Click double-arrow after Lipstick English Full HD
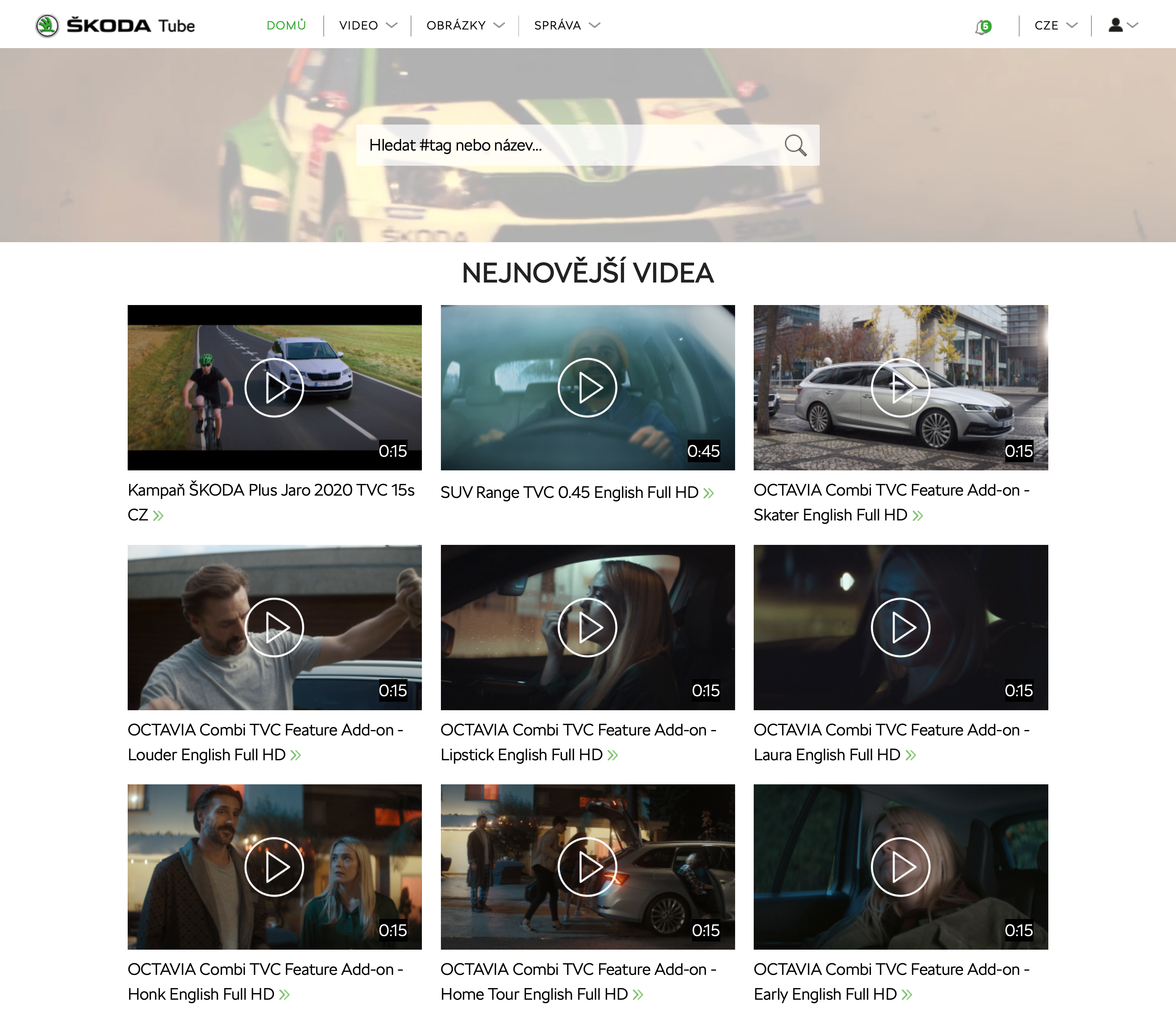This screenshot has height=1030, width=1176. 613,755
